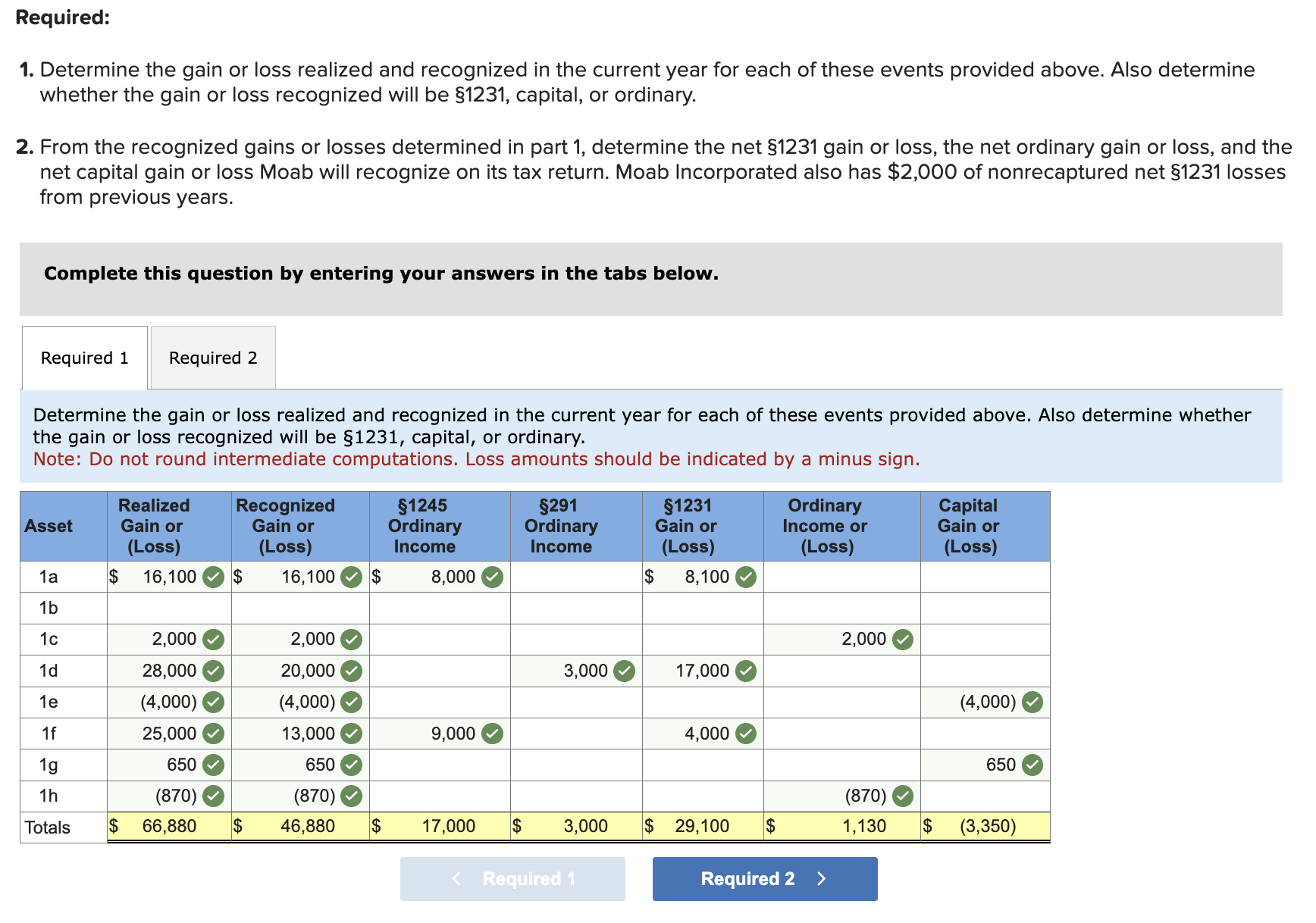Click the Totals §1231 value 29,100
Screen dimensions: 1316x923
coord(702,826)
